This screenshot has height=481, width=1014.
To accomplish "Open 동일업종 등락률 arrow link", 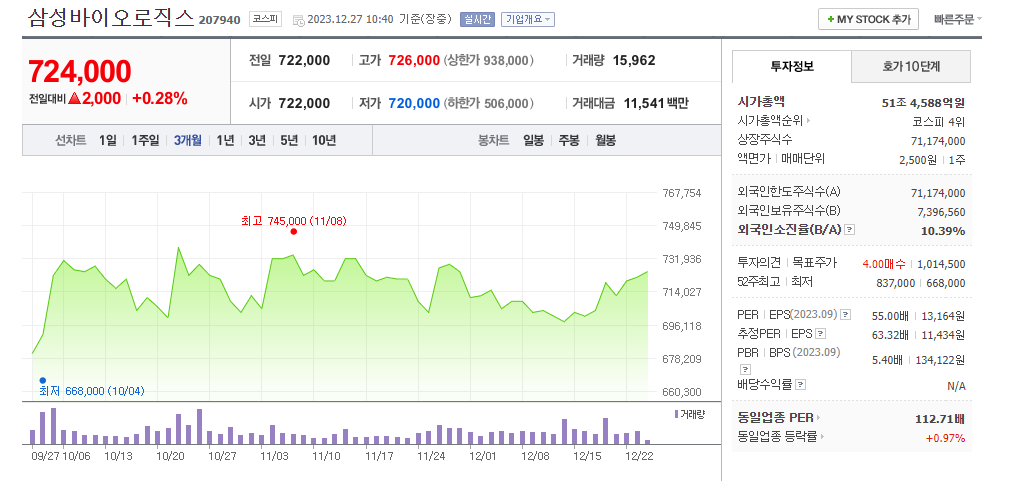I will pyautogui.click(x=781, y=436).
